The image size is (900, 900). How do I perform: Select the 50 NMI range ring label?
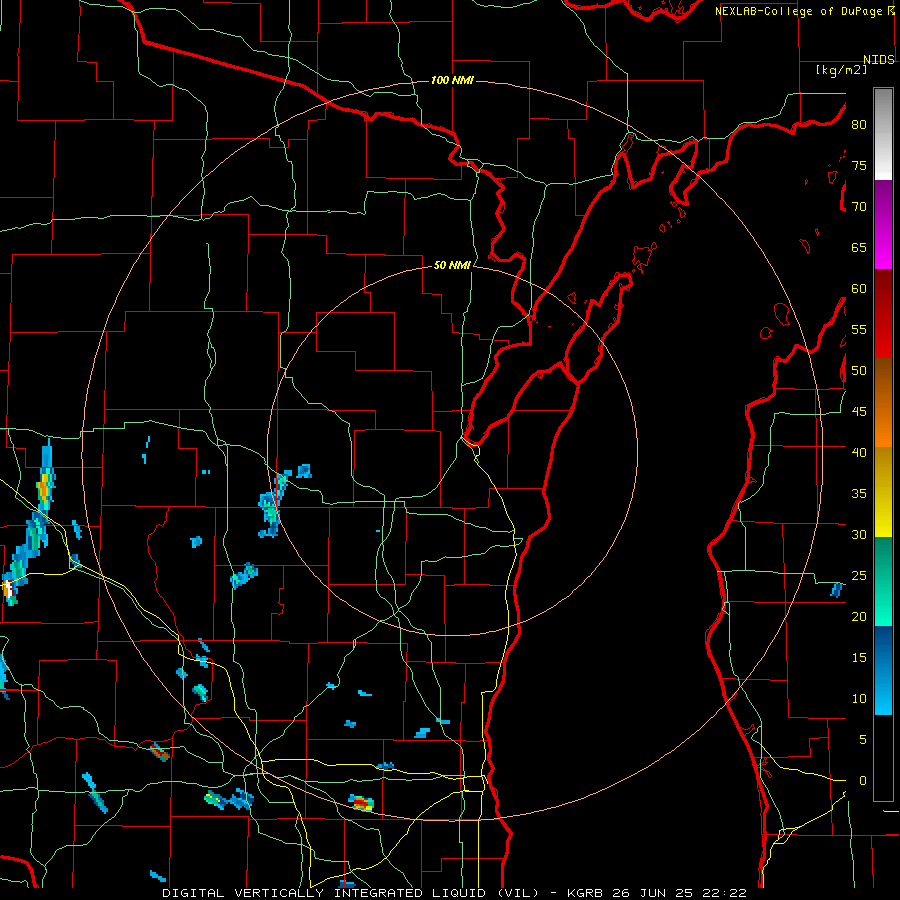tap(452, 265)
